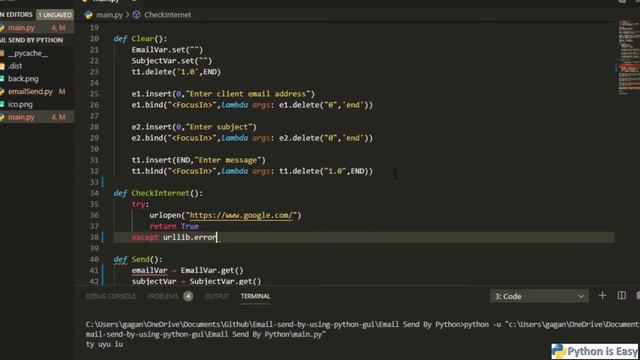This screenshot has height=360, width=640.
Task: Click the 'try:' keyword on line 35
Action: click(x=140, y=204)
